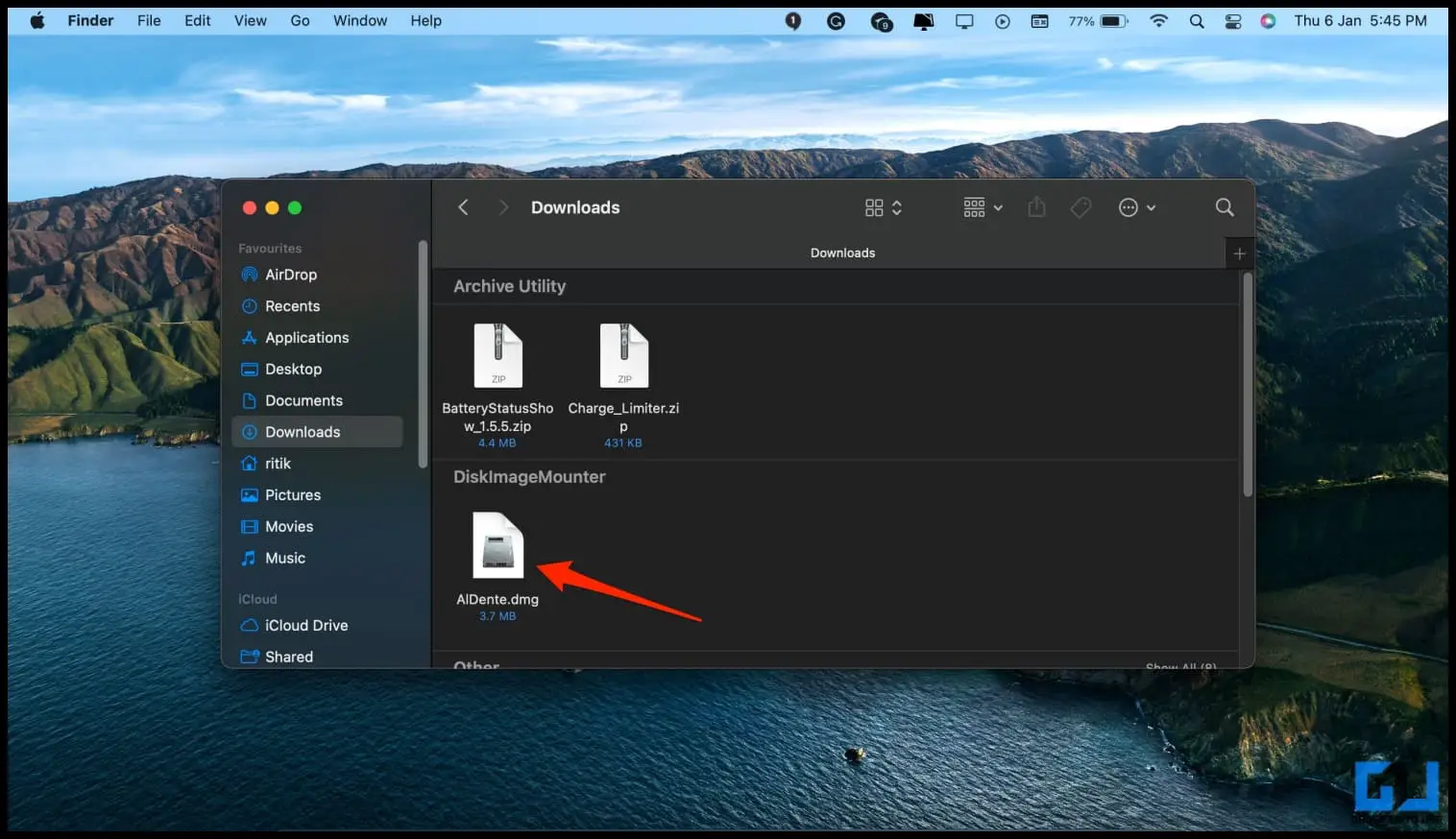Click the Now Playing menu bar icon
Screen dimensions: 1456x839
[1003, 21]
